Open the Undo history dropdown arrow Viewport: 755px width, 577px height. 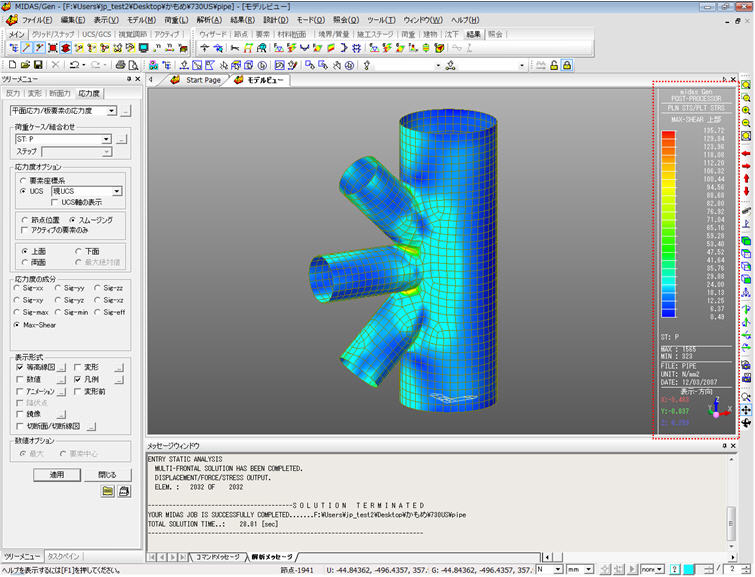(84, 65)
